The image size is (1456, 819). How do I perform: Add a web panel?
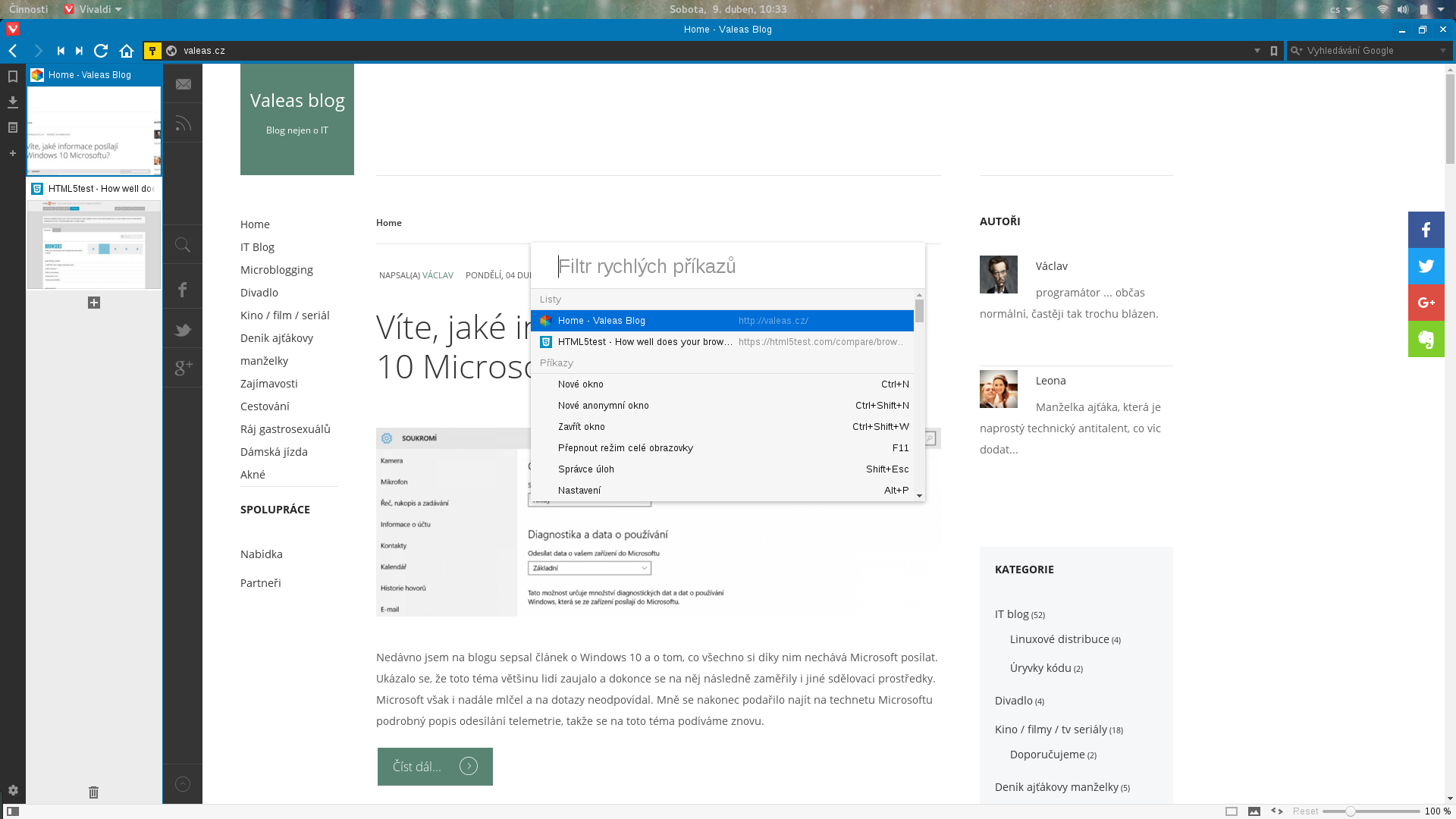point(13,153)
